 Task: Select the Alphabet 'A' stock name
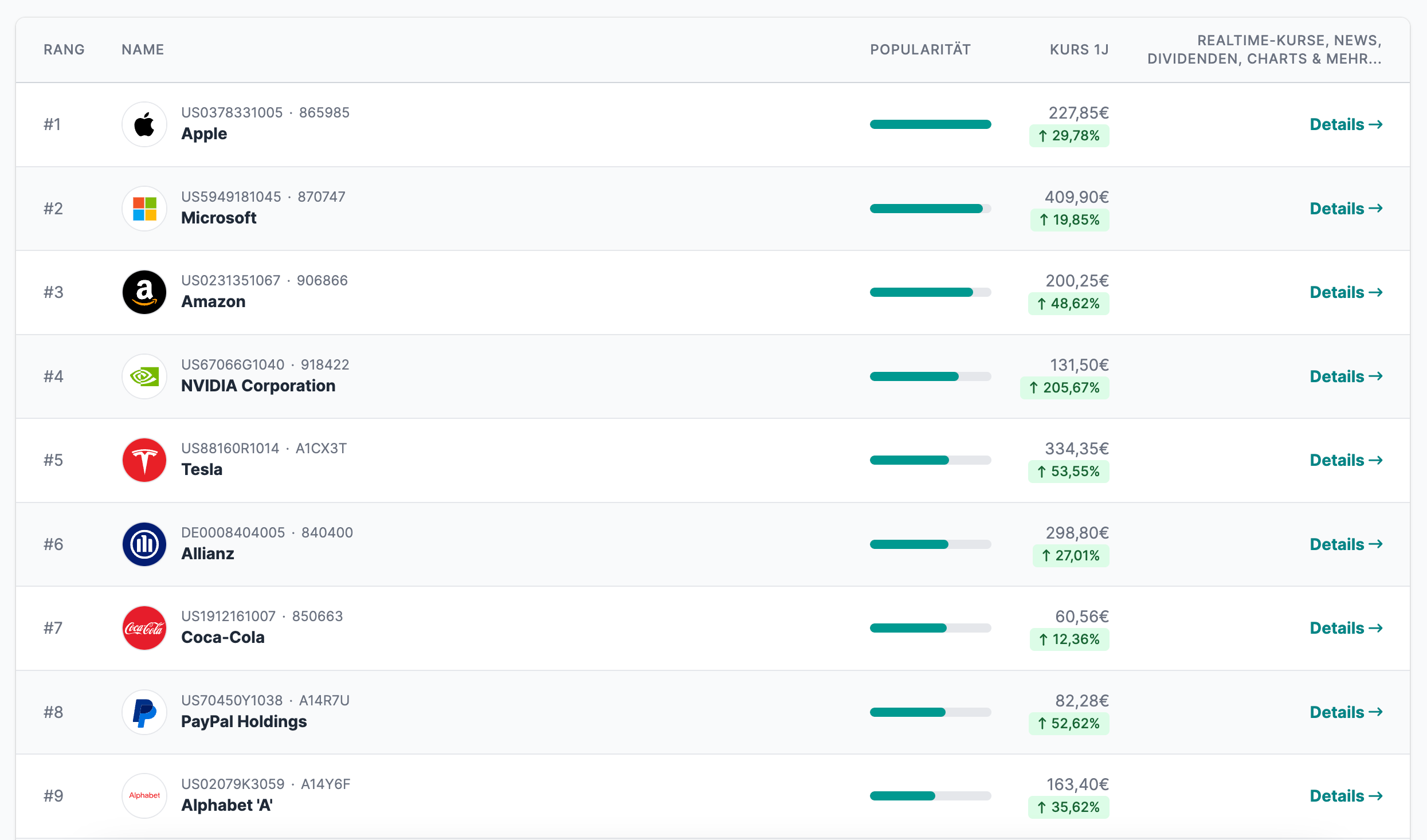(x=227, y=806)
